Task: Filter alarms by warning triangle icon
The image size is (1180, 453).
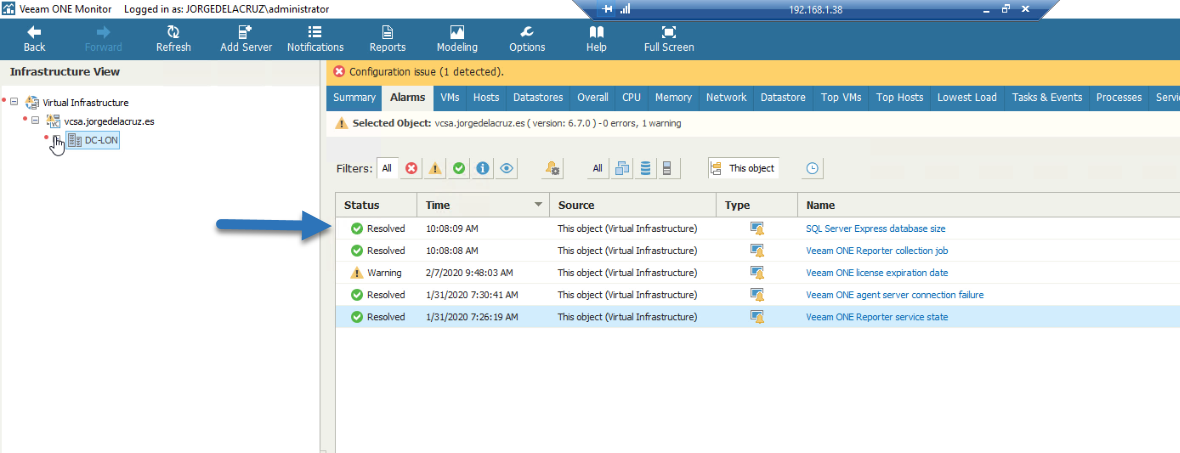Action: click(435, 169)
